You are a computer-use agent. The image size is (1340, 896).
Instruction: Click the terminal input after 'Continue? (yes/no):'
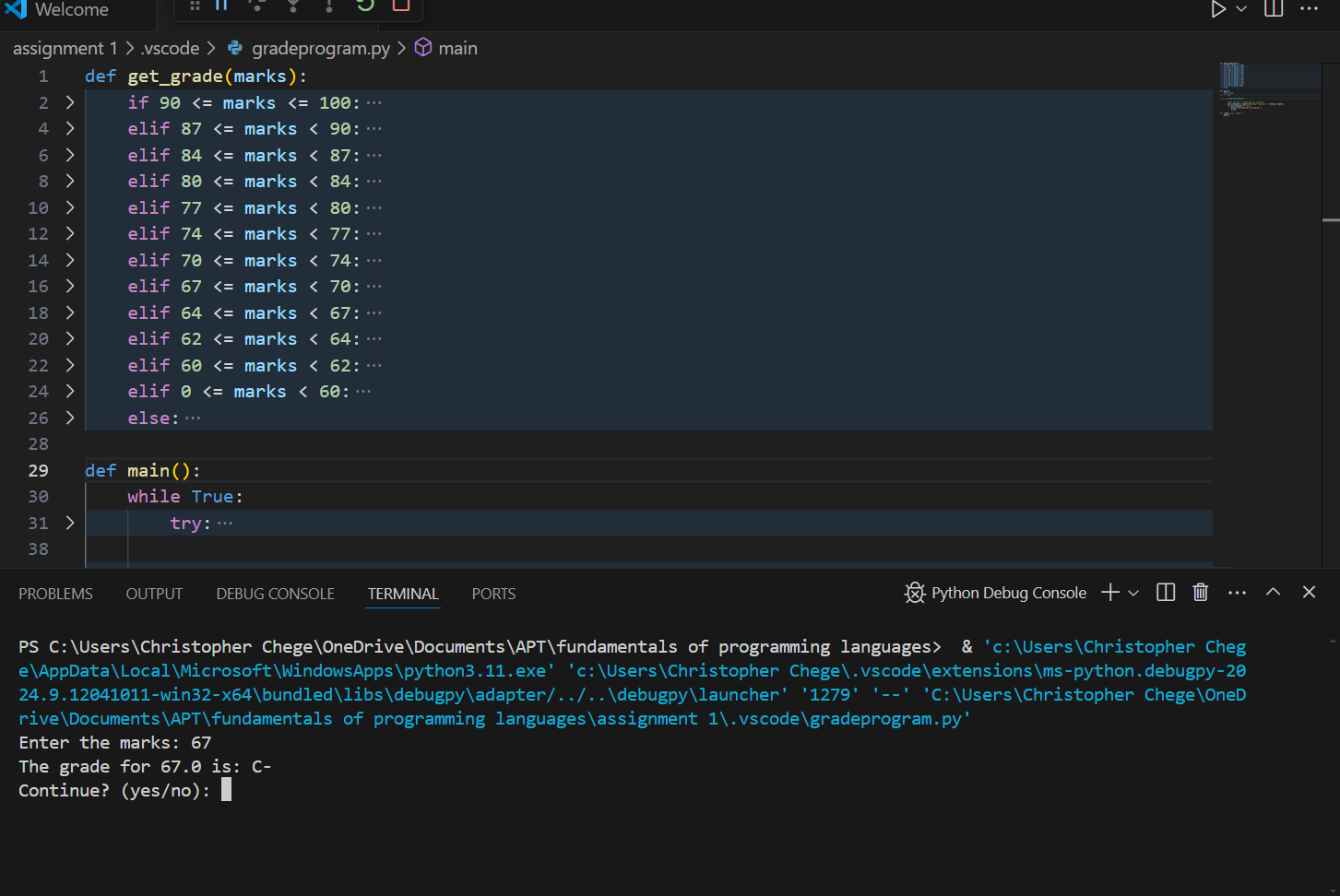tap(227, 791)
